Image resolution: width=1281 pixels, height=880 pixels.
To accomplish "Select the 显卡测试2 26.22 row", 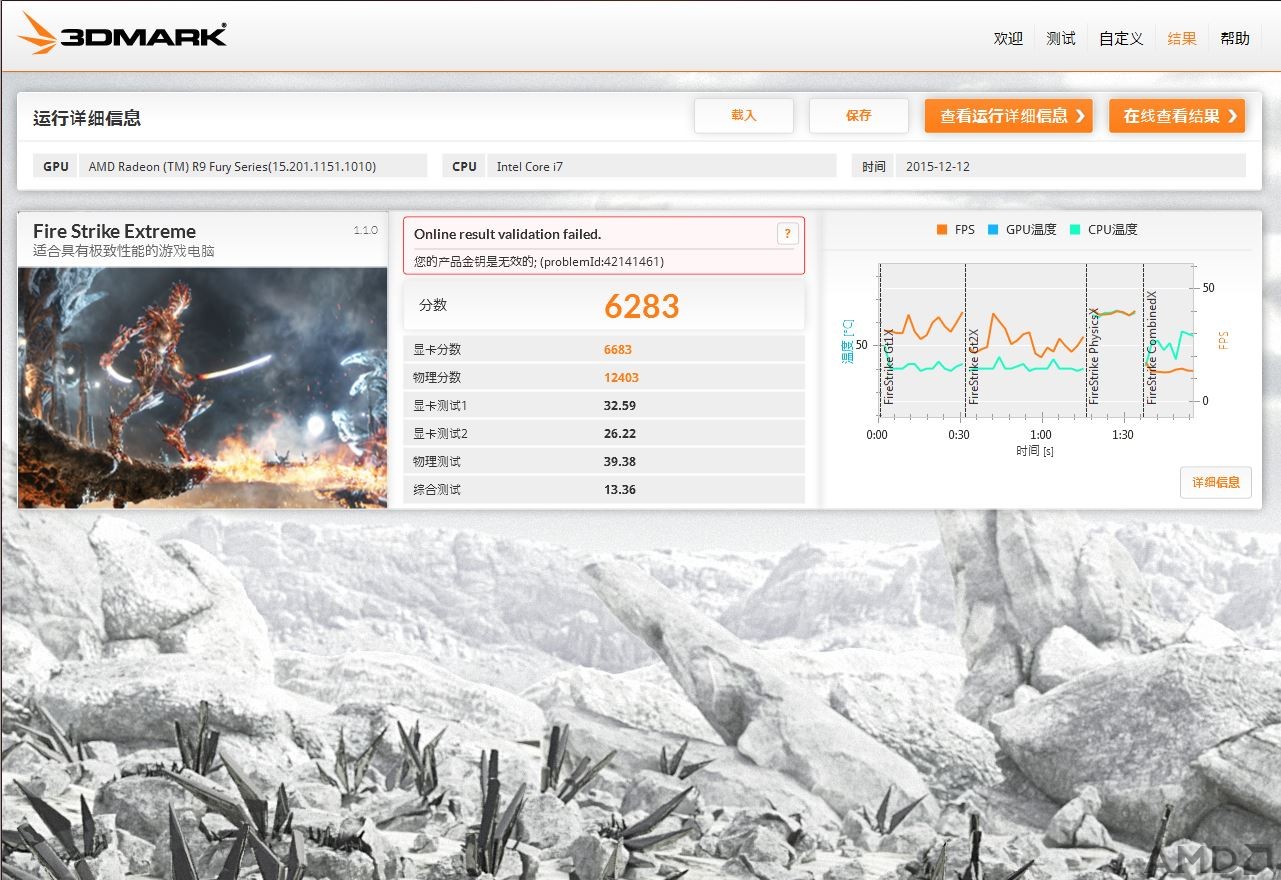I will (604, 433).
